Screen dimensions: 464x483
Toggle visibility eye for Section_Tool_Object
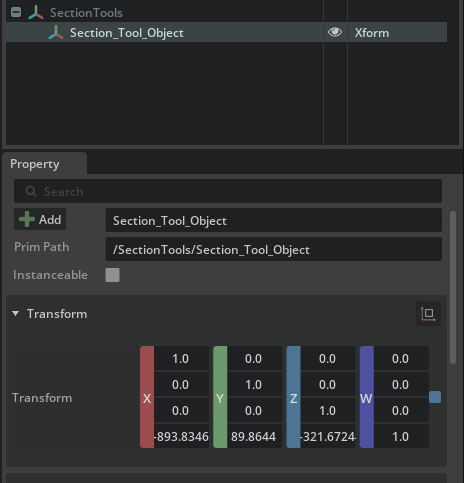335,32
